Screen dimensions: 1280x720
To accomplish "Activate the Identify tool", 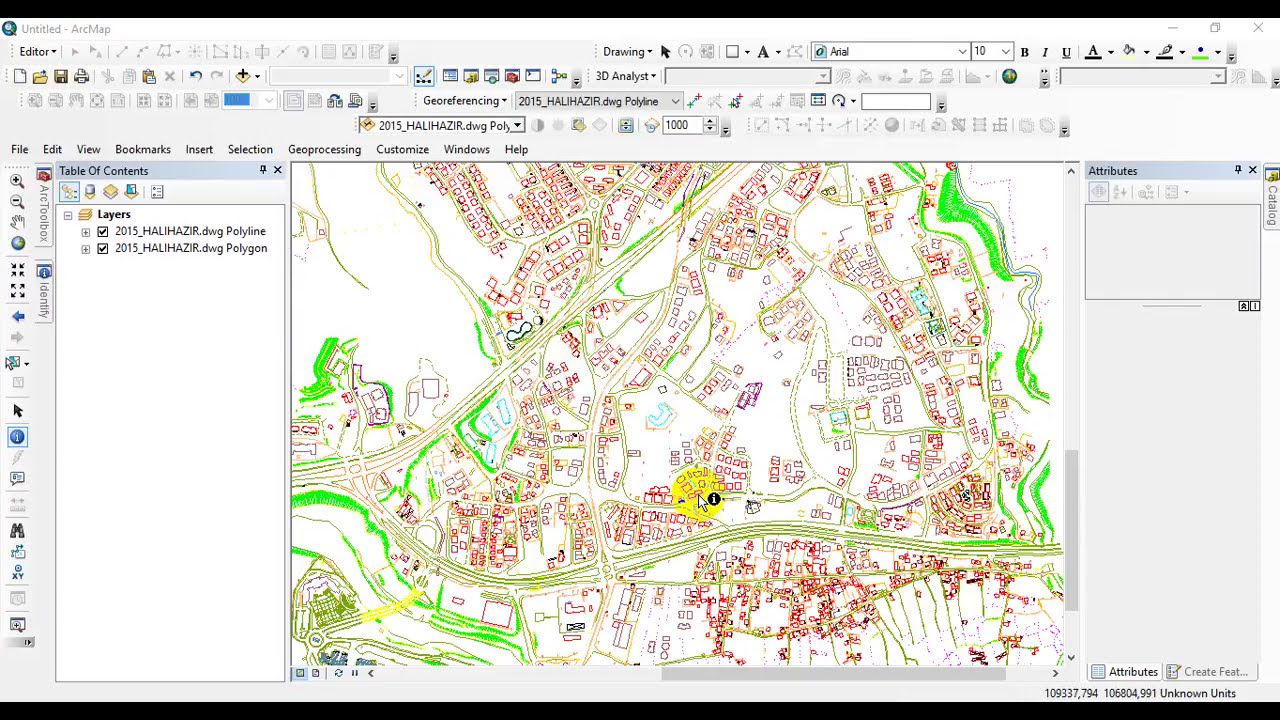I will point(17,437).
